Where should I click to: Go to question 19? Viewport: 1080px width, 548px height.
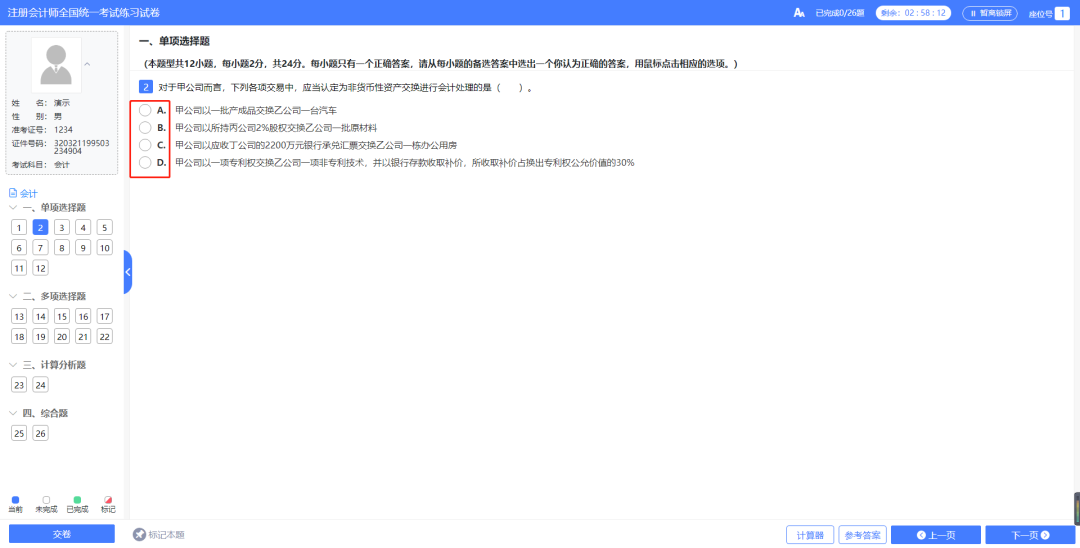pos(41,337)
